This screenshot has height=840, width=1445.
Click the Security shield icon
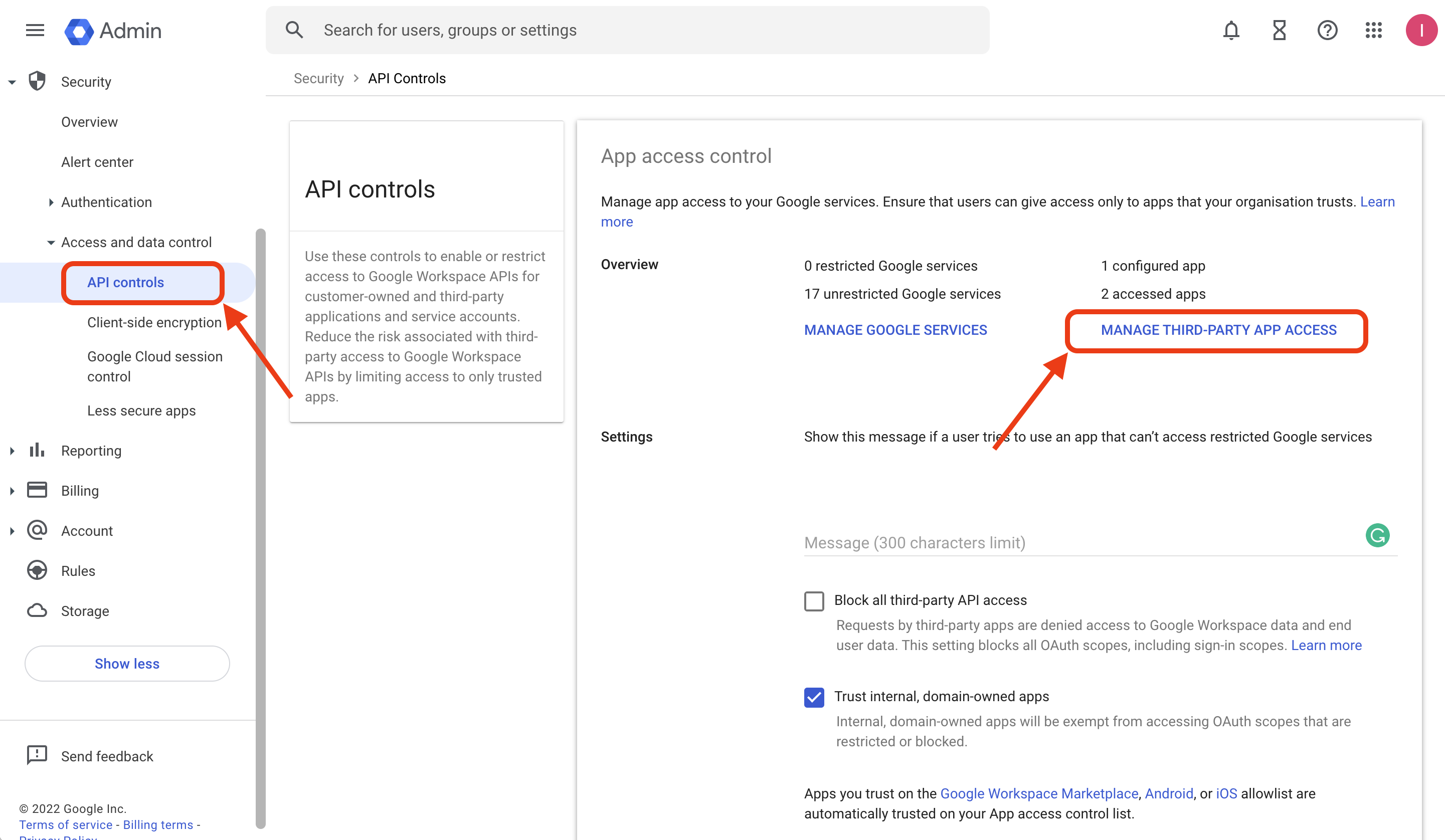pos(37,81)
